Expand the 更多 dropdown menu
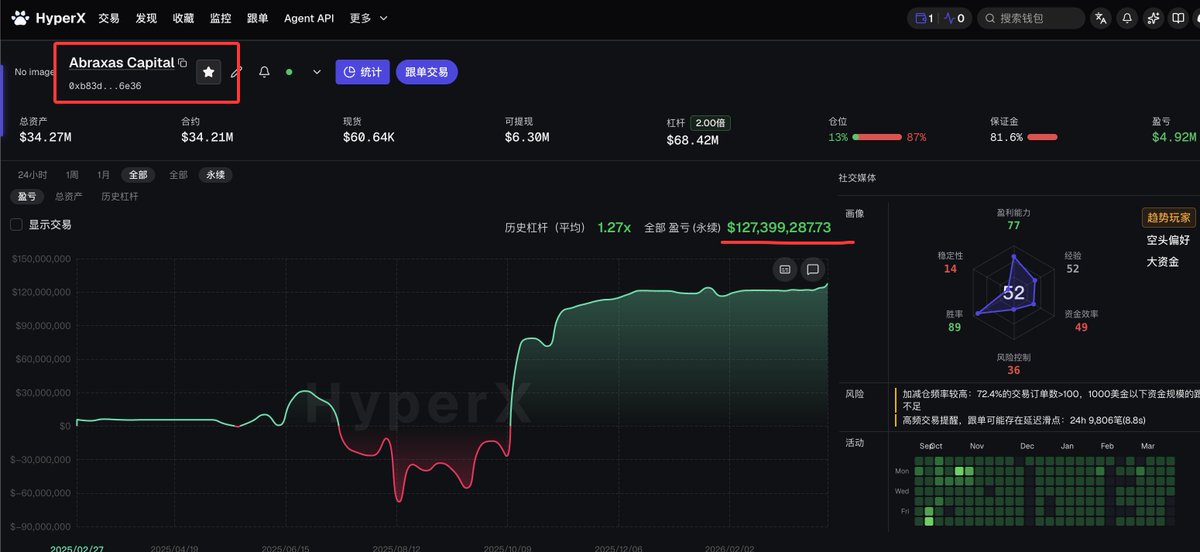 368,18
